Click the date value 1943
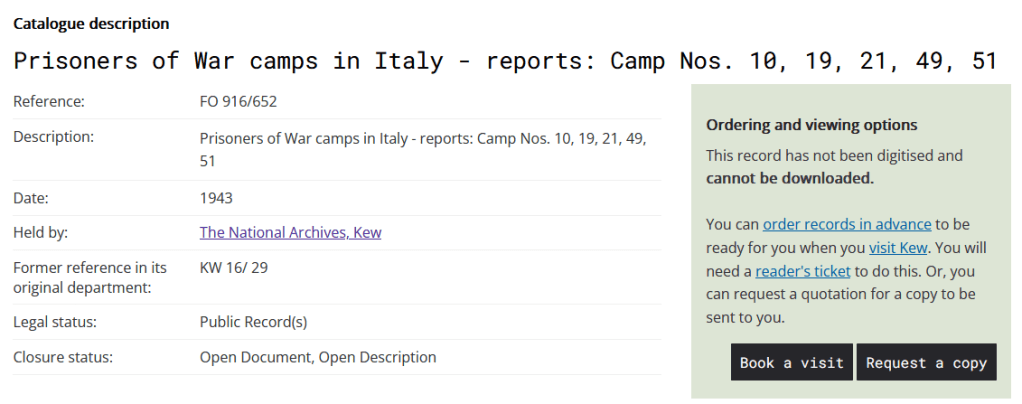The height and width of the screenshot is (404, 1022). point(216,198)
